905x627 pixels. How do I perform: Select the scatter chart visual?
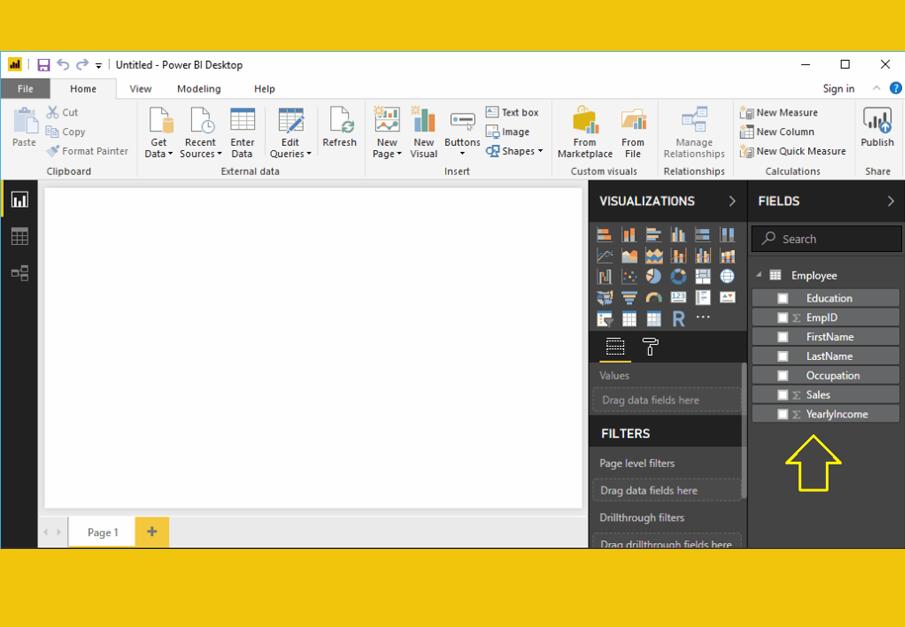click(x=629, y=276)
